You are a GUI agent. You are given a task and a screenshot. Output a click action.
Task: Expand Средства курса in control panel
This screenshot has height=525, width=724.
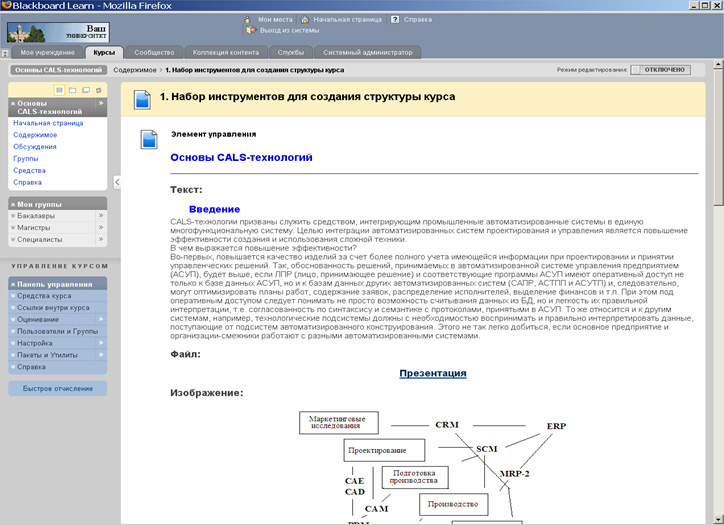pyautogui.click(x=13, y=296)
